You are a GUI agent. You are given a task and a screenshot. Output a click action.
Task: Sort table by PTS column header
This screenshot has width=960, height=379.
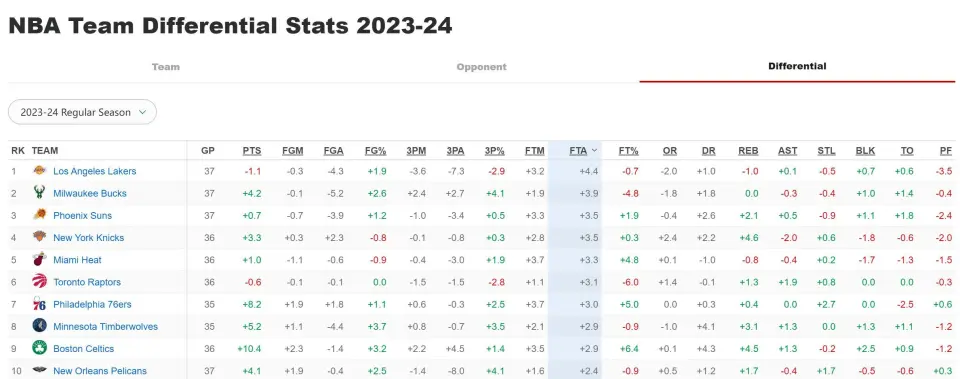coord(252,151)
